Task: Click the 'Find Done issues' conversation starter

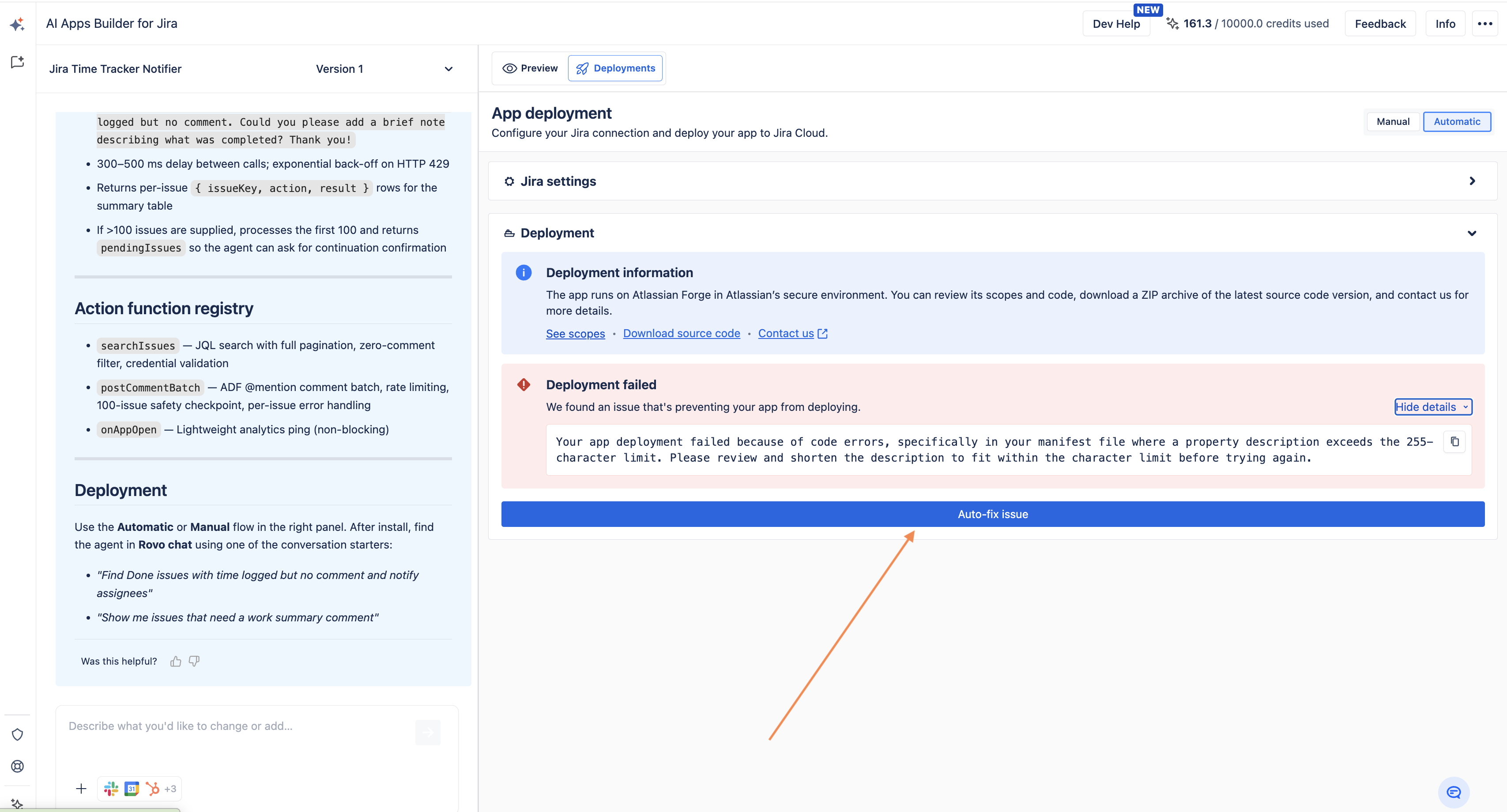Action: point(258,584)
